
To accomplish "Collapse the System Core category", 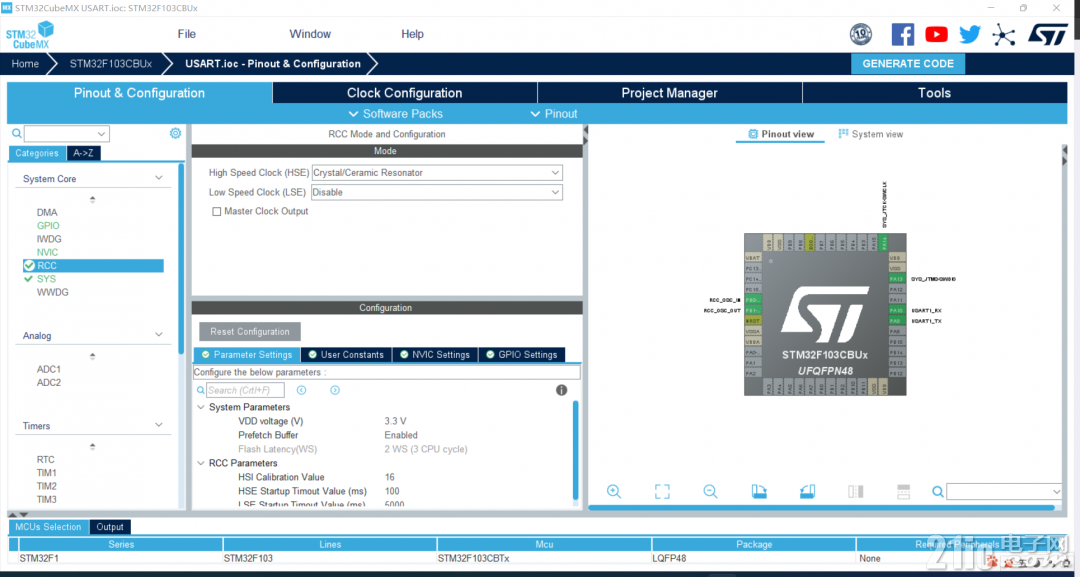I will click(159, 178).
